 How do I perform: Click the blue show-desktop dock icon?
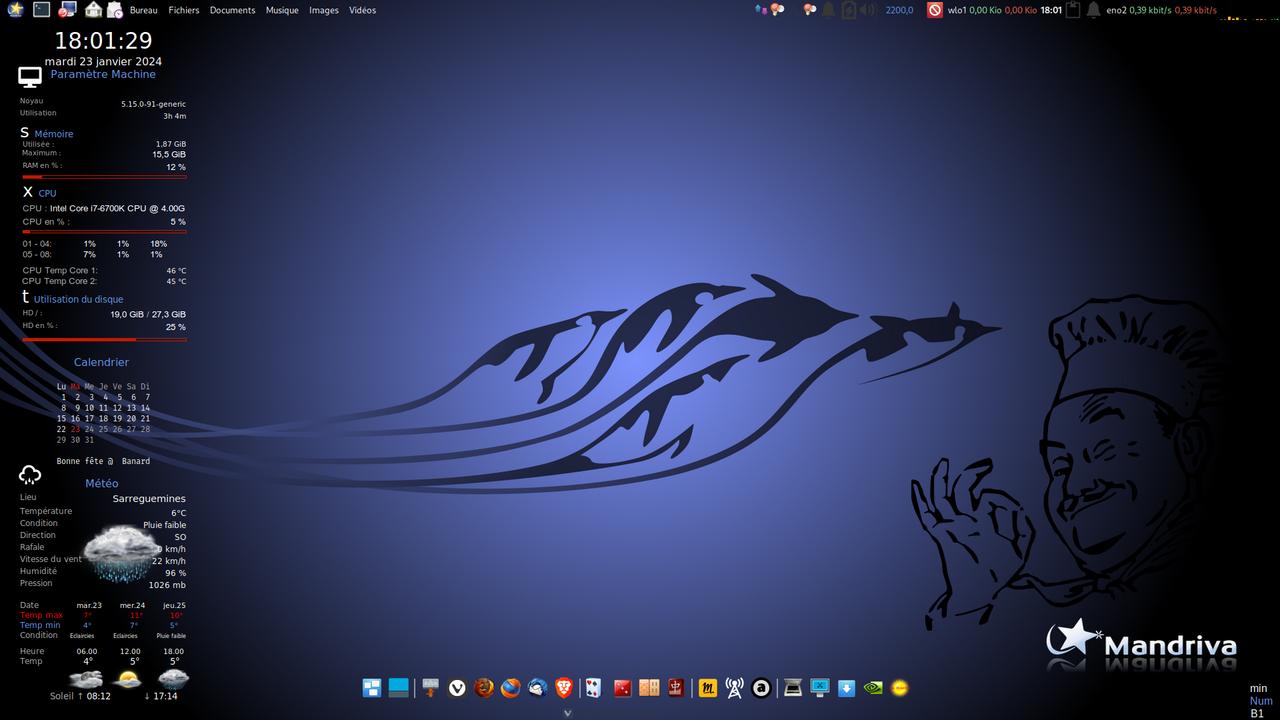click(399, 688)
